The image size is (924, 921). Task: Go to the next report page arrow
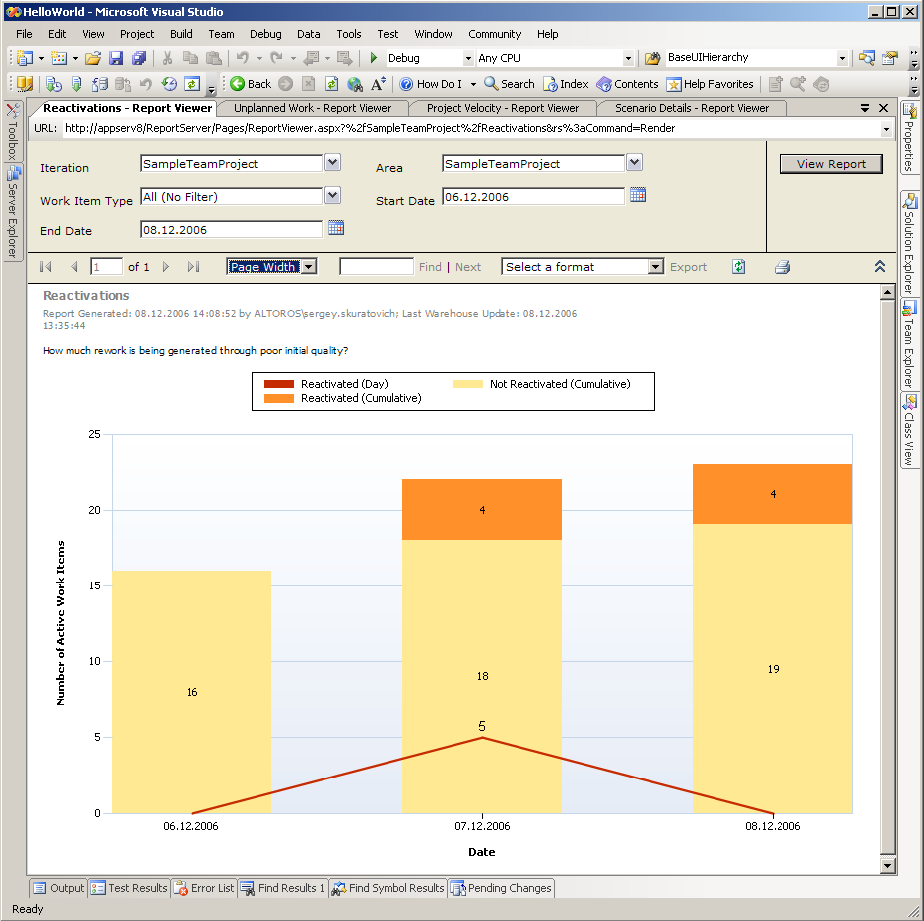click(x=166, y=267)
